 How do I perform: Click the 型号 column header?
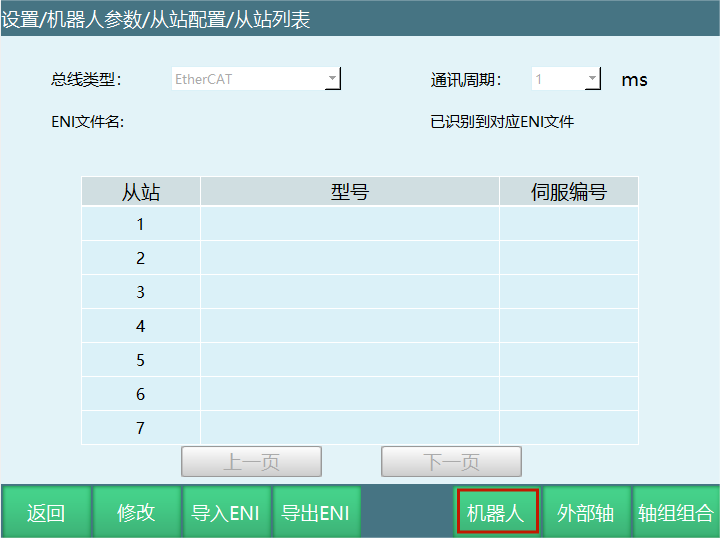(x=350, y=192)
